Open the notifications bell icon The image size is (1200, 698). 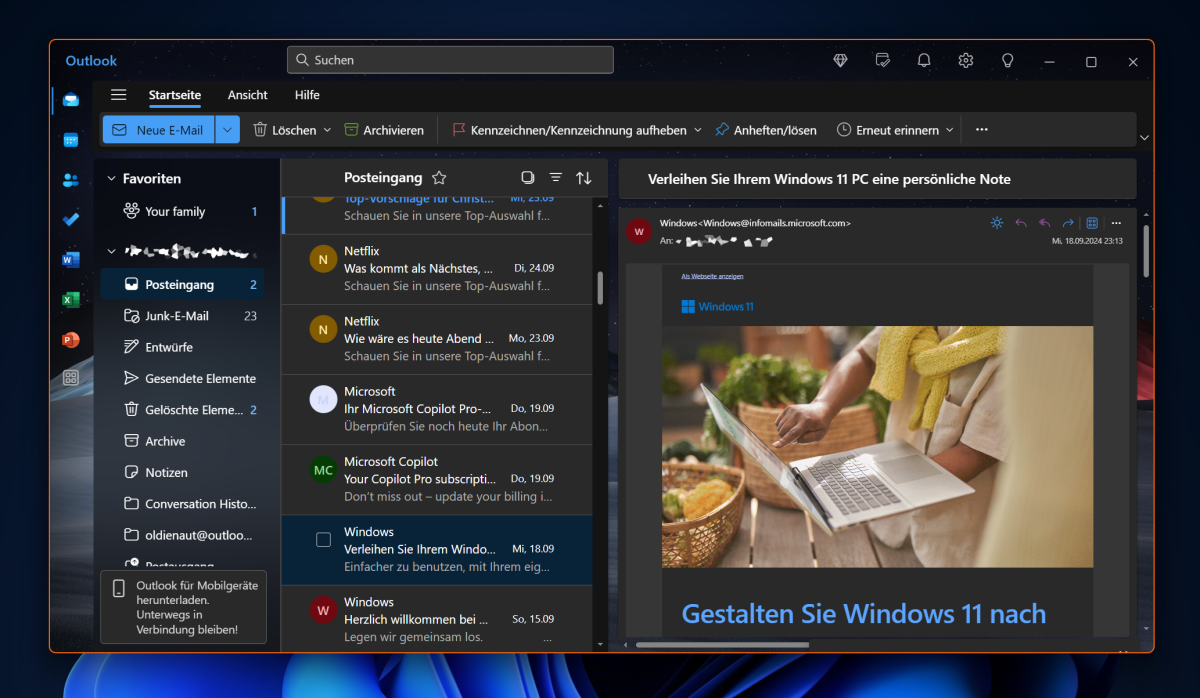(x=923, y=60)
